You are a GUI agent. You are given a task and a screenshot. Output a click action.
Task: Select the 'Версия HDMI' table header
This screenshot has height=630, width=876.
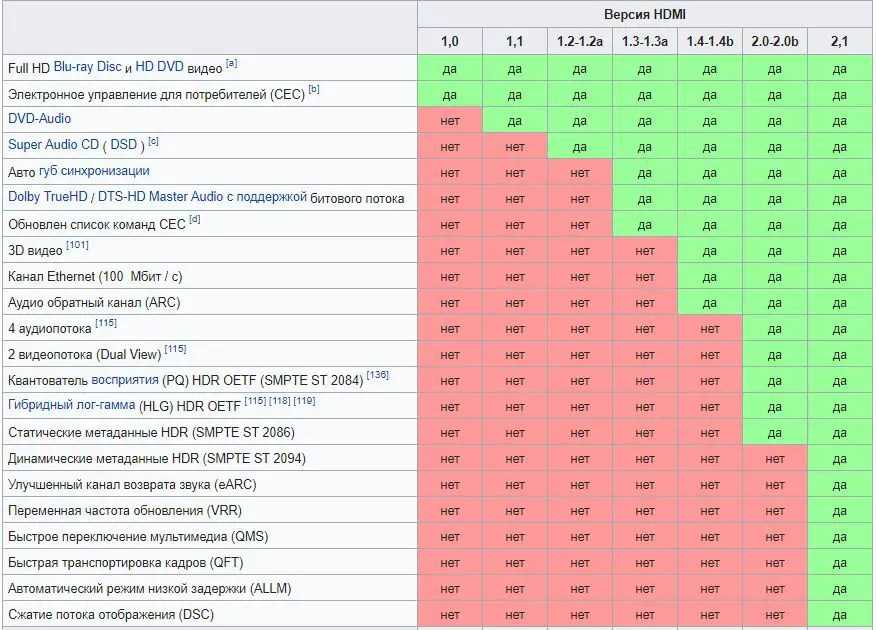[644, 15]
